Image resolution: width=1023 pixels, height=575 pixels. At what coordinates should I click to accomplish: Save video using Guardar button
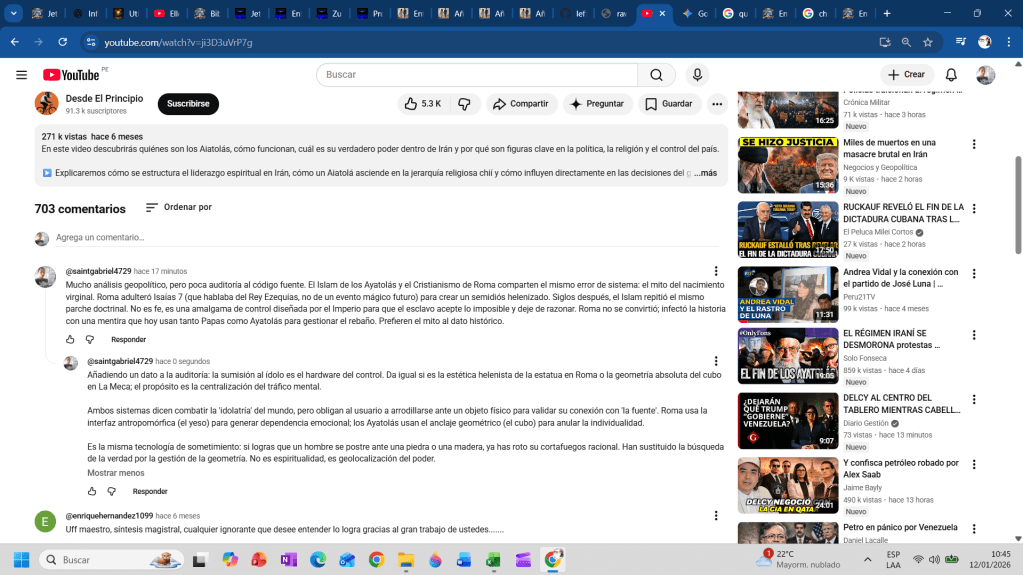[x=668, y=104]
